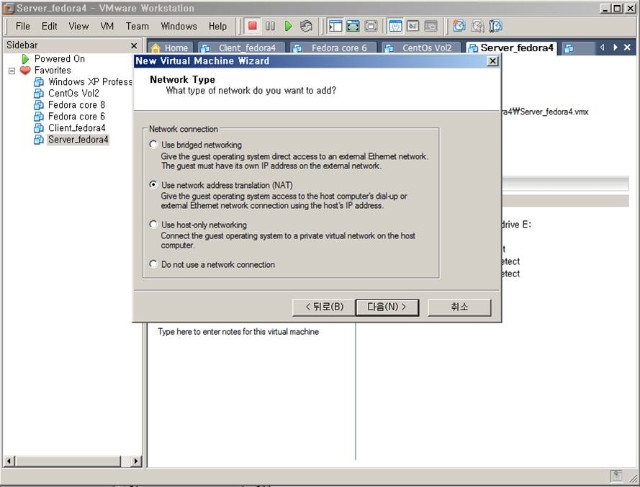Click the green Power On toolbar icon
Viewport: 640px width, 487px height.
pyautogui.click(x=288, y=26)
